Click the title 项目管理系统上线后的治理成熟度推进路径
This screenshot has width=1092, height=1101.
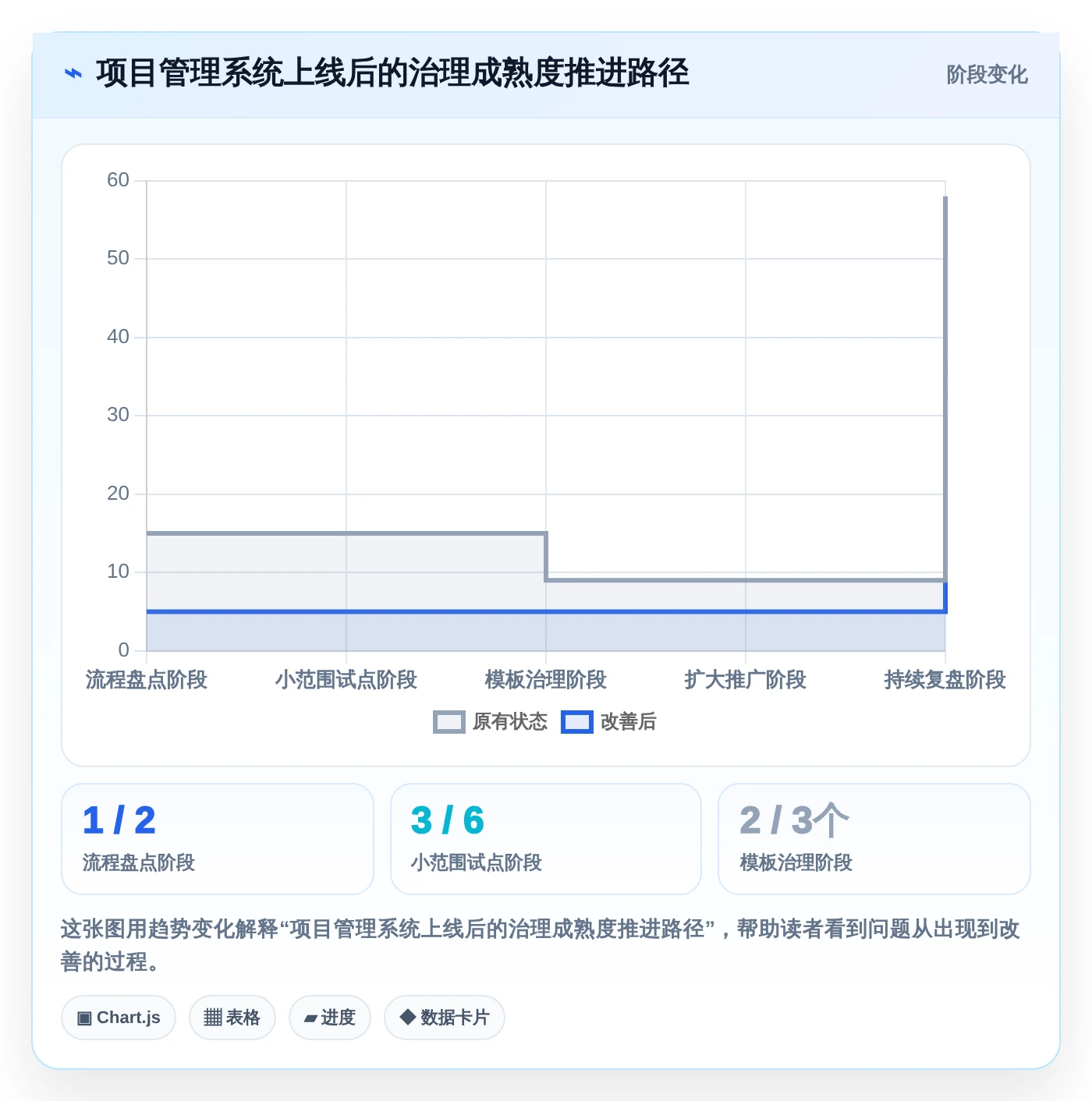coord(392,73)
